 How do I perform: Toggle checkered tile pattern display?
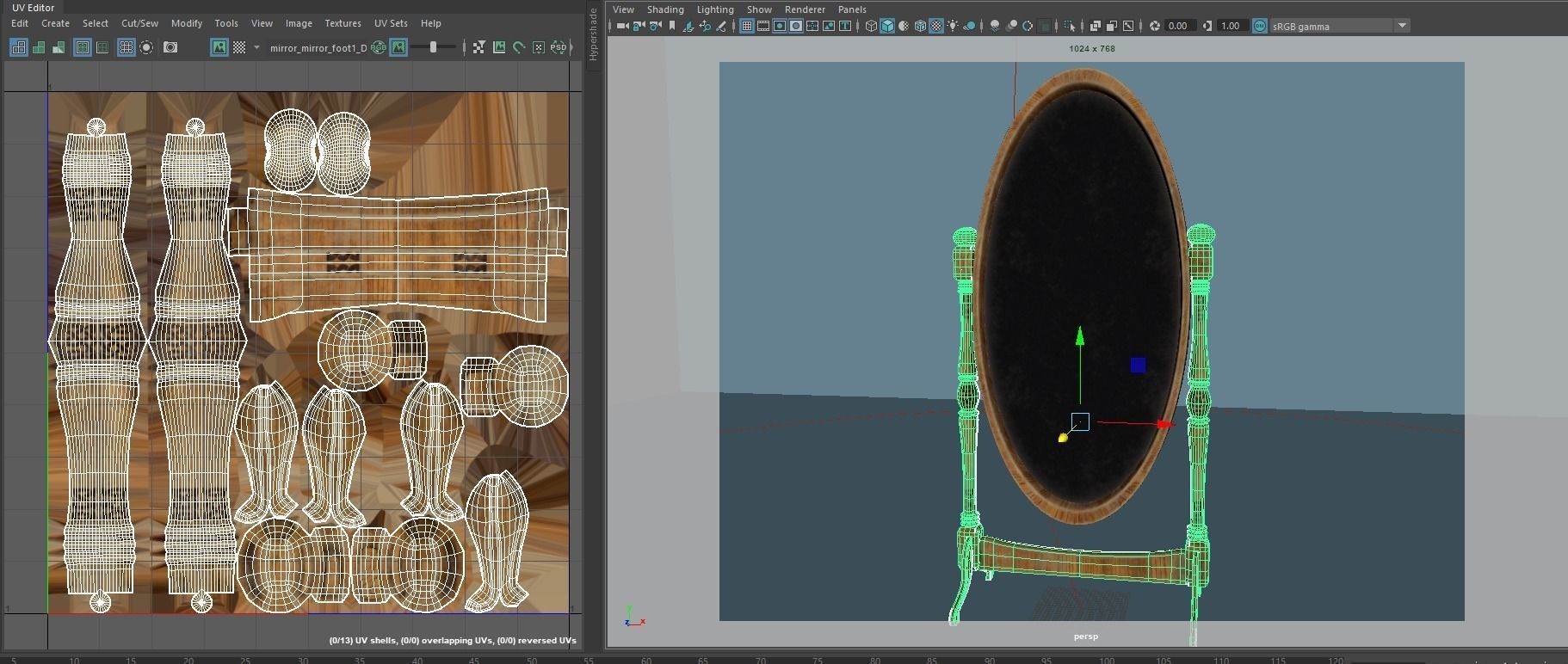point(239,47)
